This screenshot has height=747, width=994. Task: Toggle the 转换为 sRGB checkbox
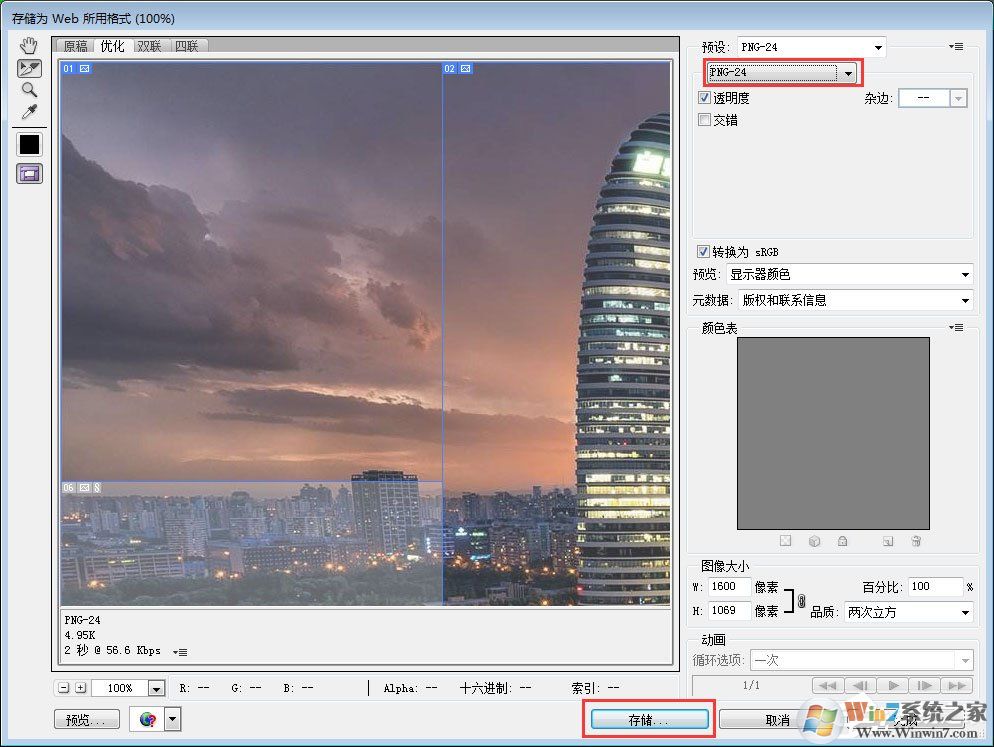pyautogui.click(x=705, y=251)
